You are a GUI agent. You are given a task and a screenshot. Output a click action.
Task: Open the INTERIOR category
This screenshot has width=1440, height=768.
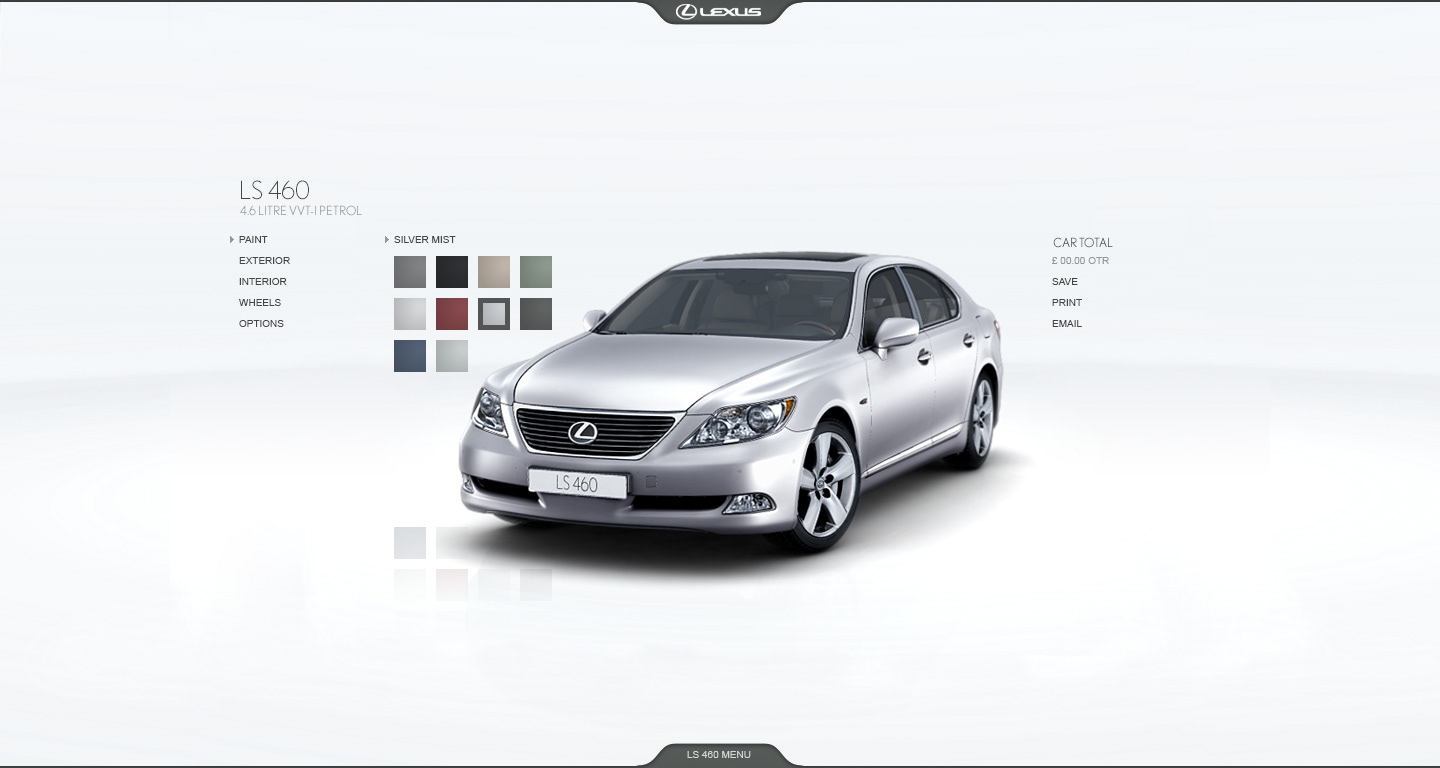pos(262,282)
